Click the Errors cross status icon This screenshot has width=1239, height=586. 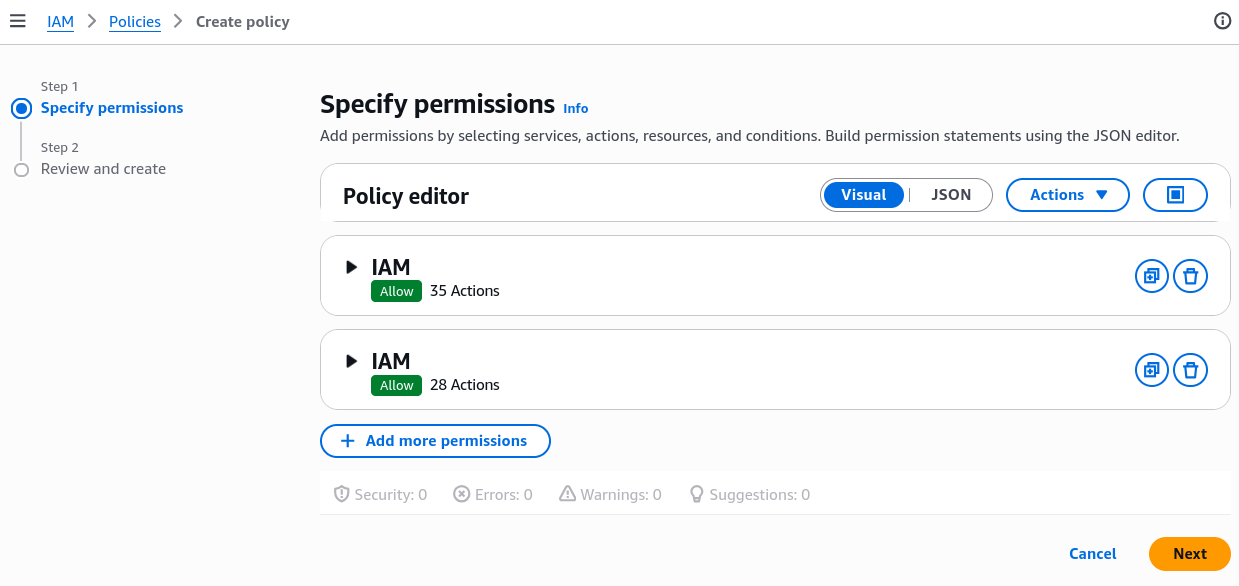click(x=461, y=494)
